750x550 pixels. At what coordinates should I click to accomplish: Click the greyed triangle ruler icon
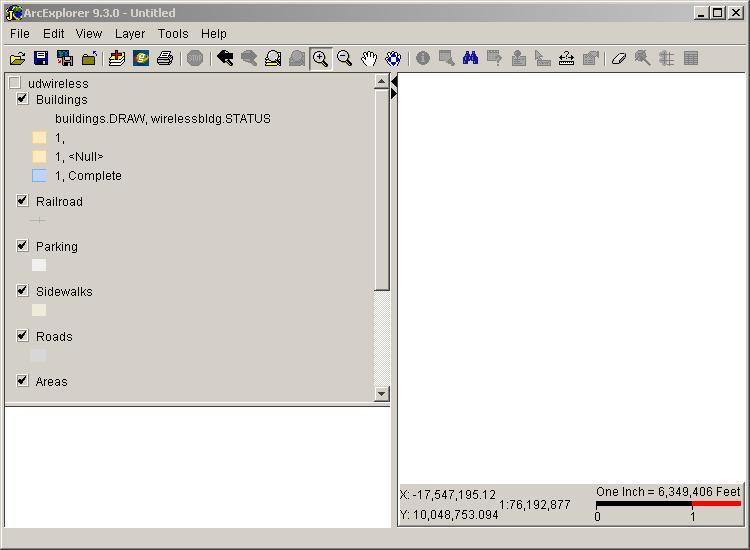(x=543, y=59)
